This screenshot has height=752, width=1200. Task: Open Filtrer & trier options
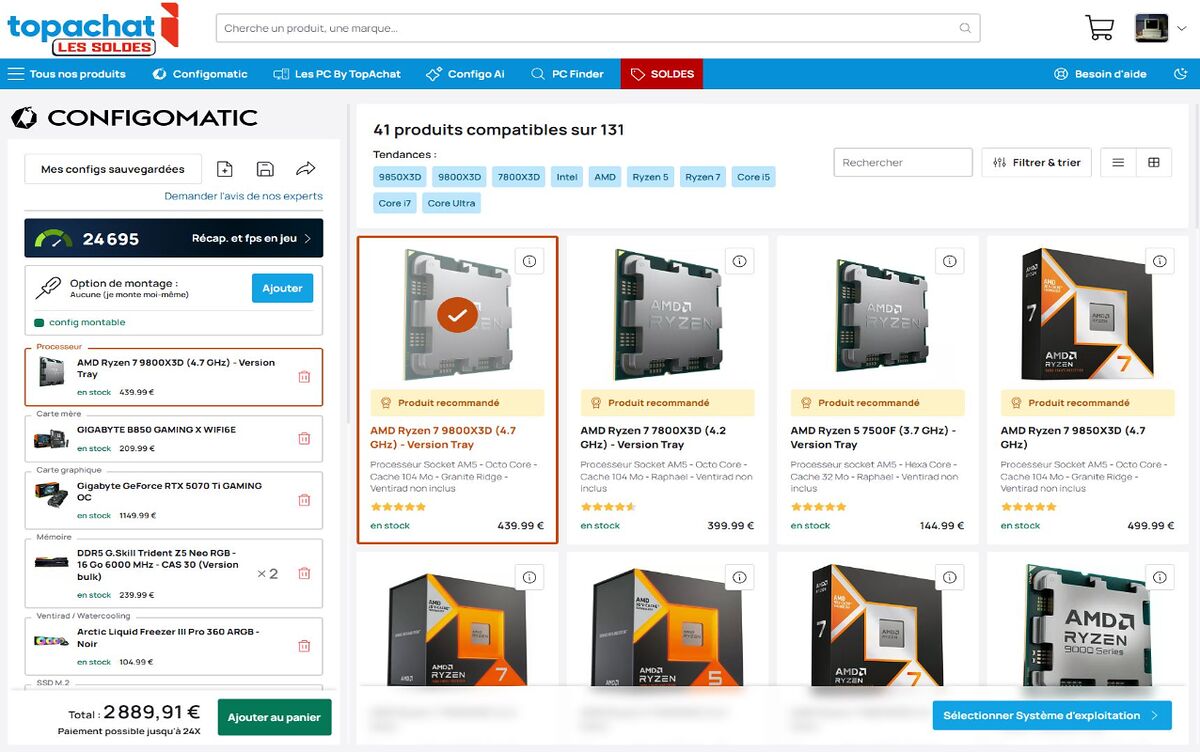pos(1037,162)
